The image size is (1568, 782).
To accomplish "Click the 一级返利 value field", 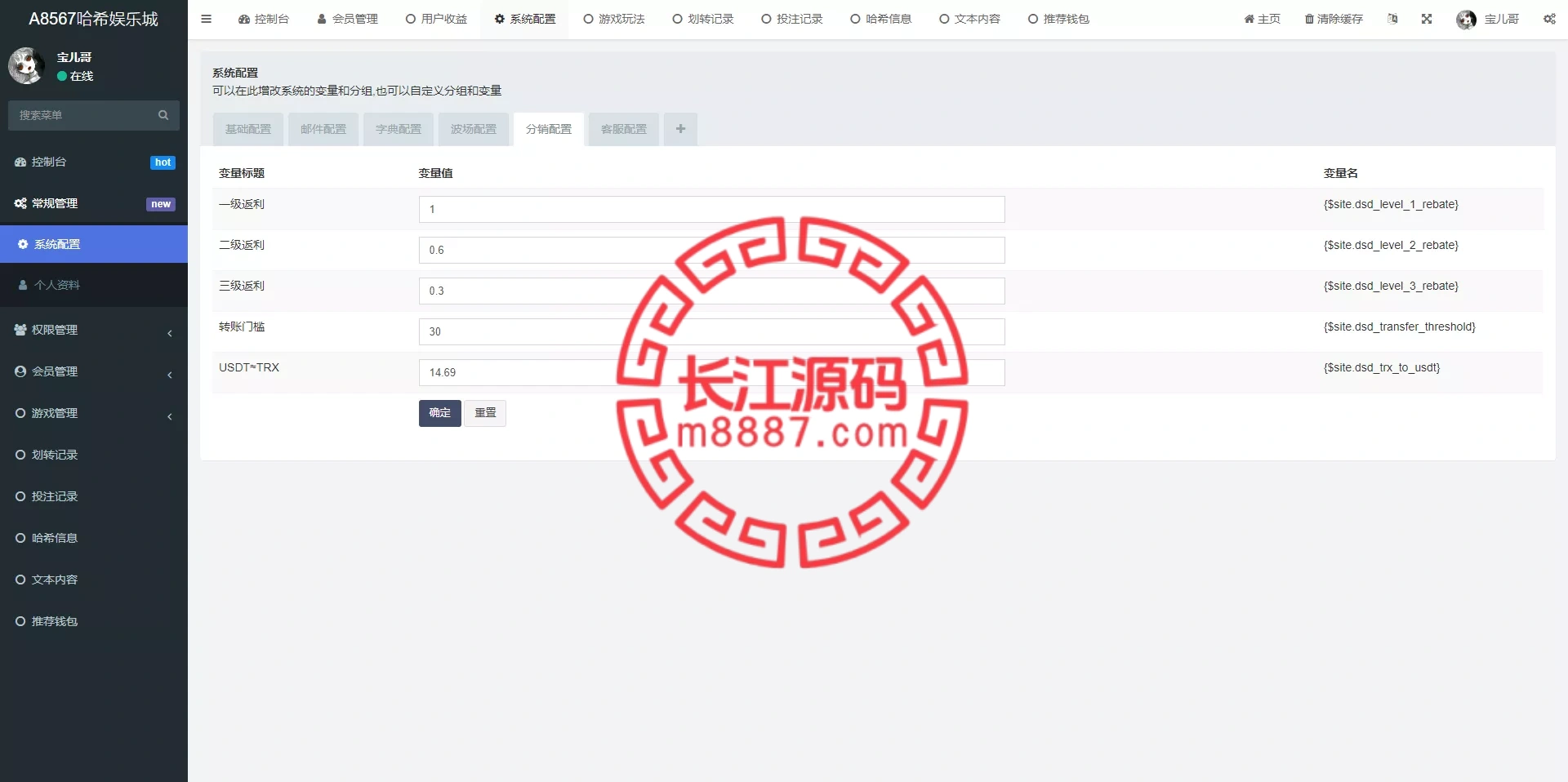I will pos(711,209).
